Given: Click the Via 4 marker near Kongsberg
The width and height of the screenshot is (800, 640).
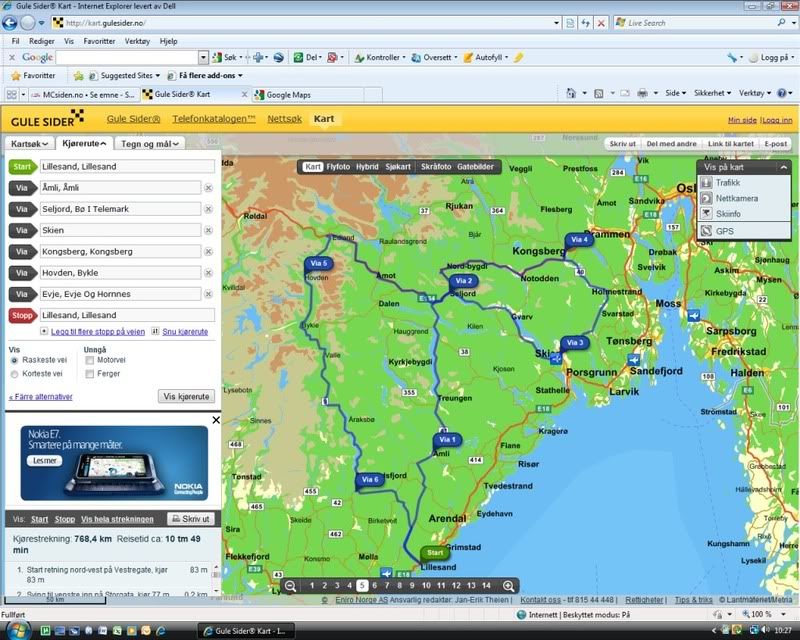Looking at the screenshot, I should (x=579, y=240).
